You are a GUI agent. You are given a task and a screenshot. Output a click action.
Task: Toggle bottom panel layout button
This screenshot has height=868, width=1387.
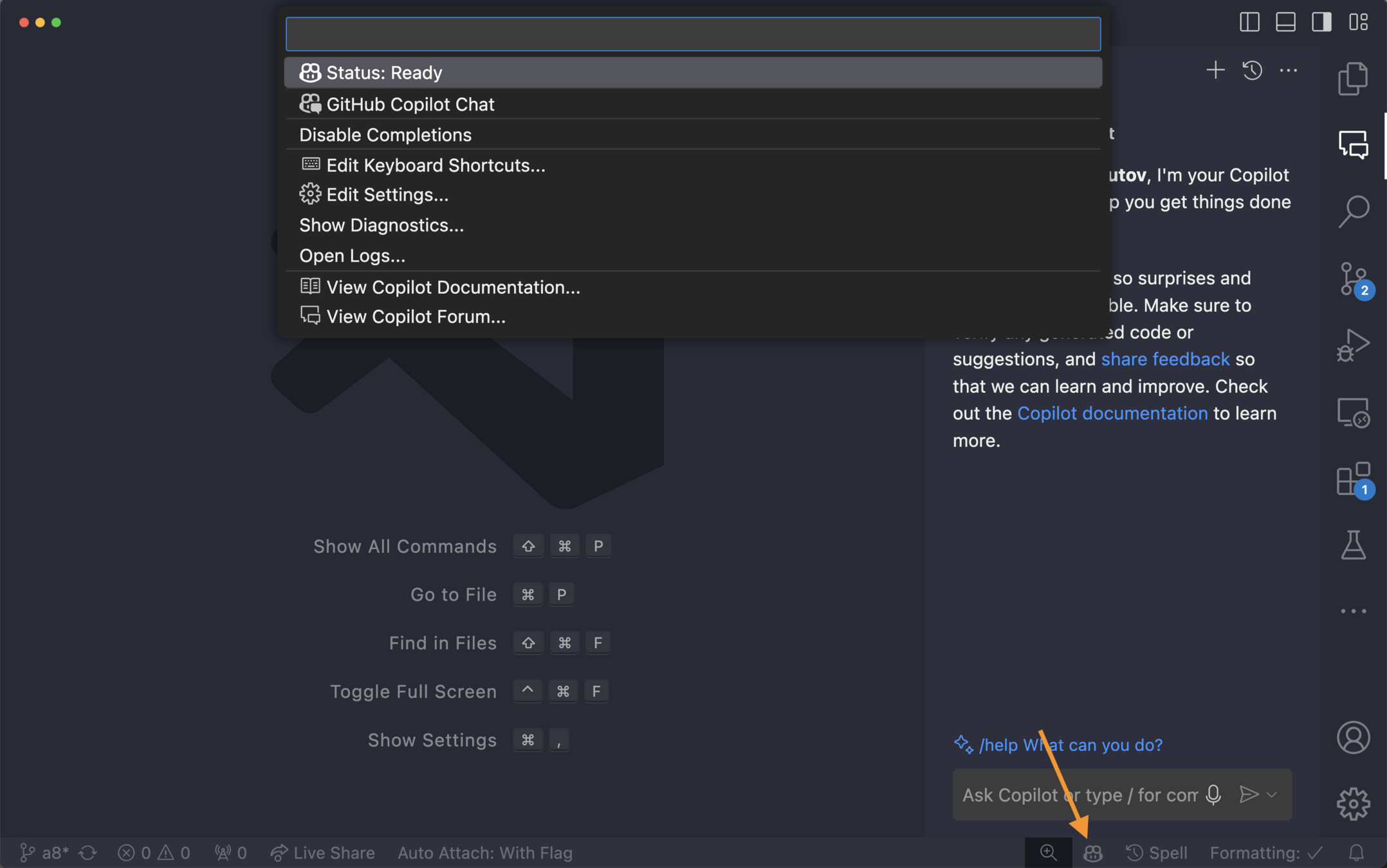pos(1285,22)
